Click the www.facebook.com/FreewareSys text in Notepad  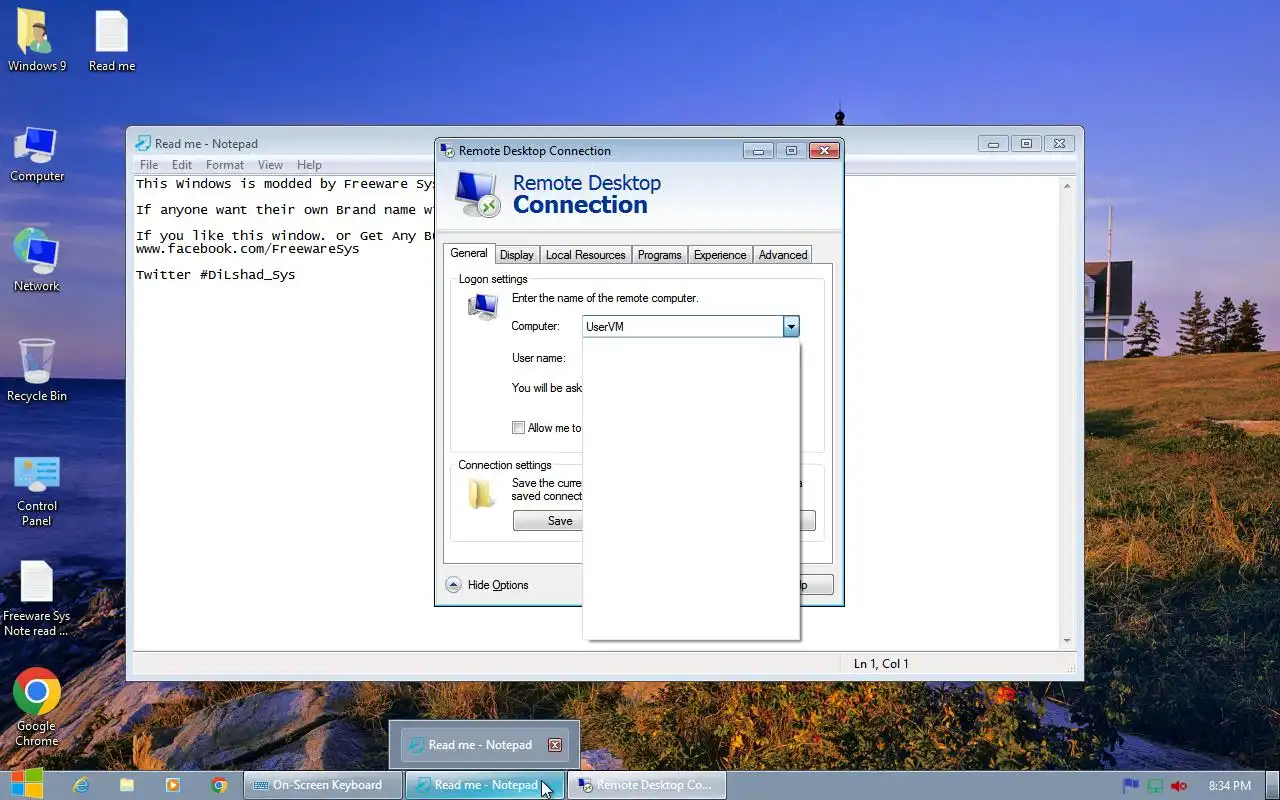[248, 249]
